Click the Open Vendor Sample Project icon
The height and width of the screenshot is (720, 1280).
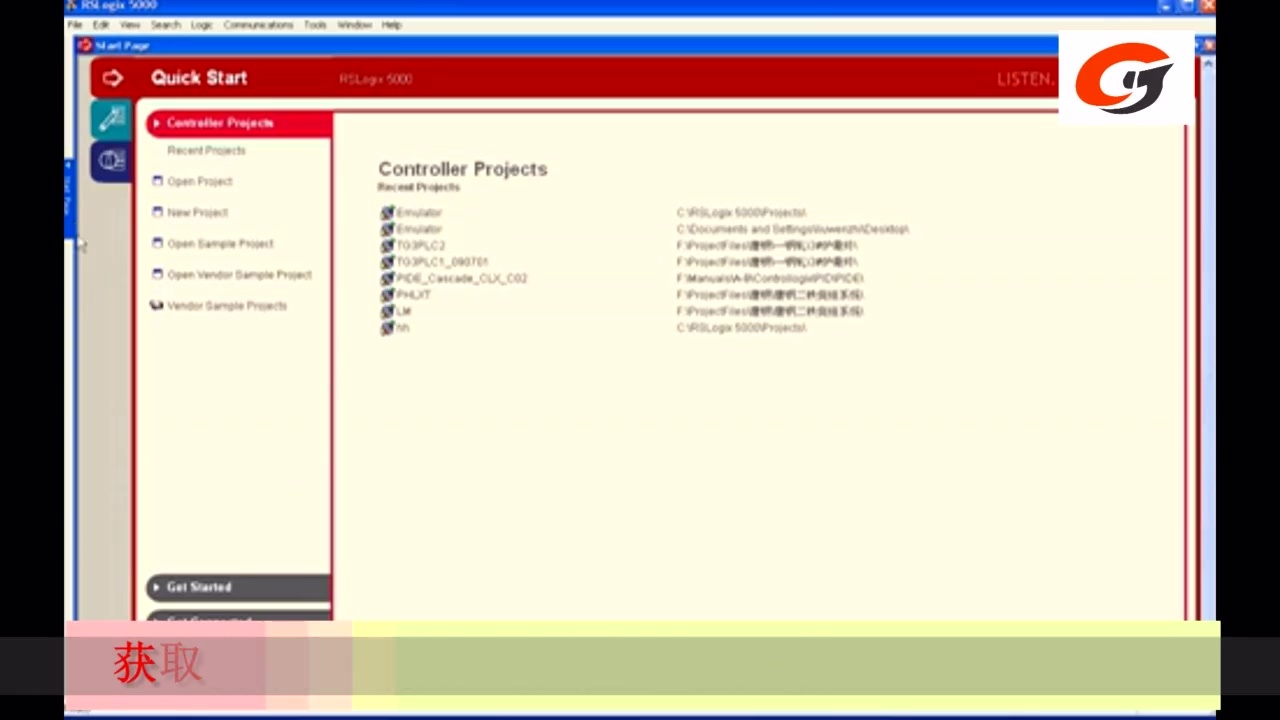pos(157,274)
